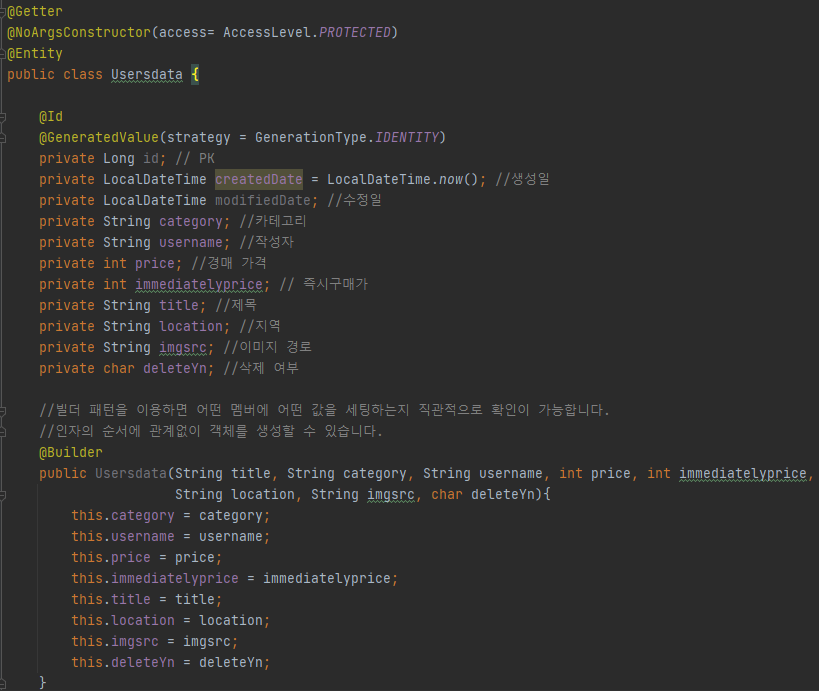Click the AccessLevel class reference
819x691 pixels.
pos(267,32)
